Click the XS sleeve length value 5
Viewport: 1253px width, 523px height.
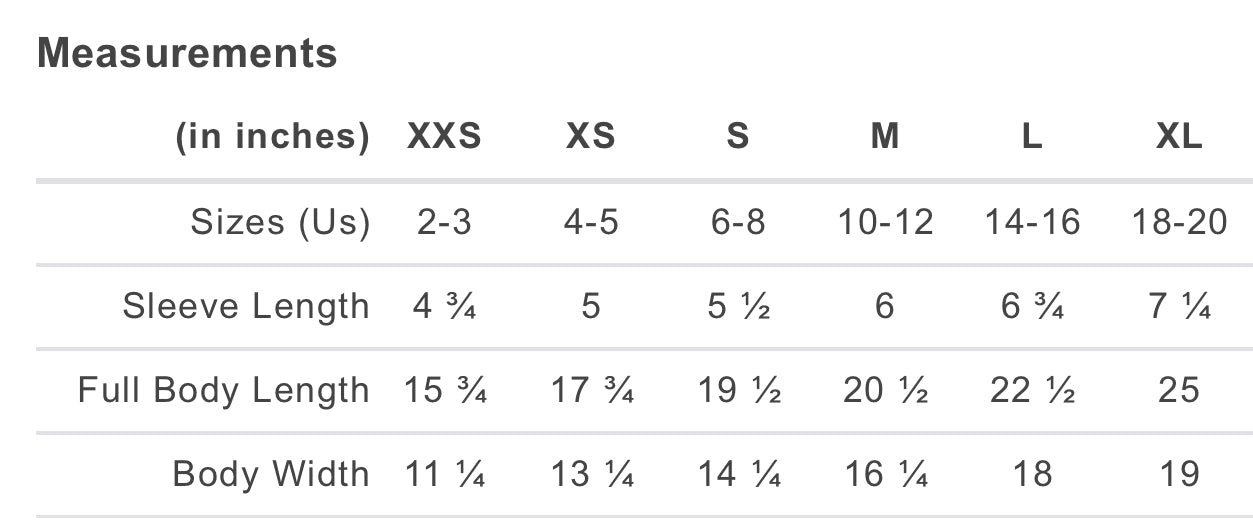click(591, 306)
